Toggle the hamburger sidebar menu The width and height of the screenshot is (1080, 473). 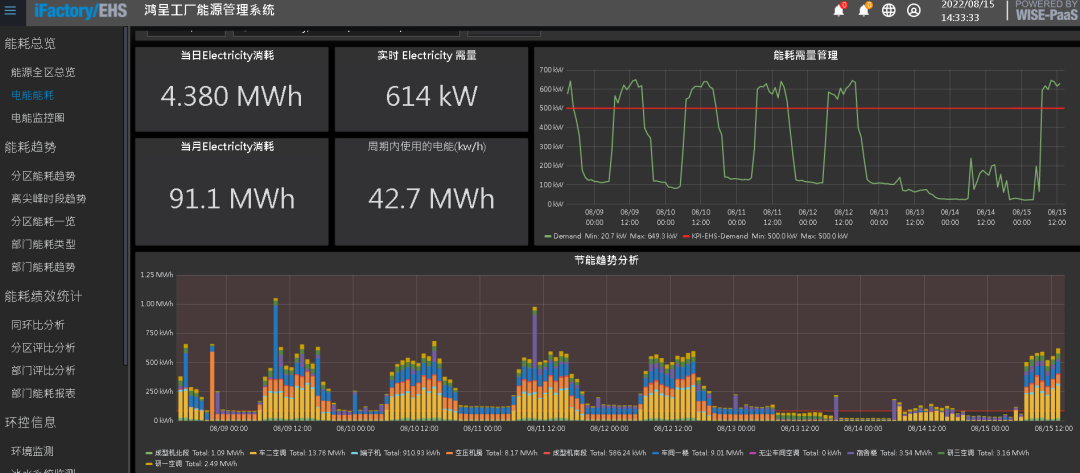pos(11,11)
